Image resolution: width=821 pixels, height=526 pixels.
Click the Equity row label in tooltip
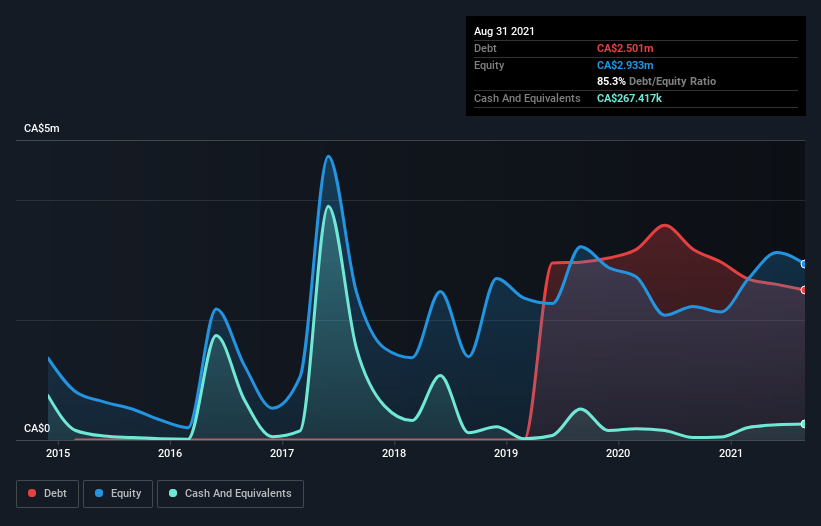click(x=489, y=65)
